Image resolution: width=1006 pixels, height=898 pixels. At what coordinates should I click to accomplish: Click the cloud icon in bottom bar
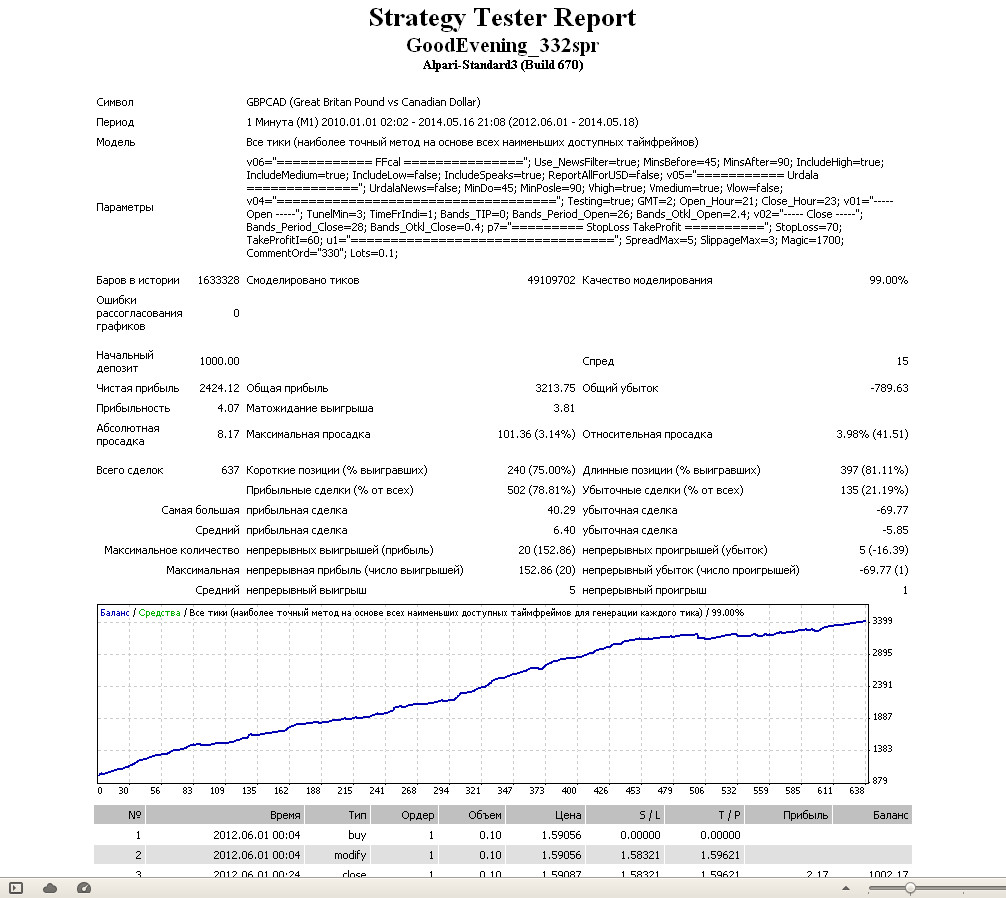(x=49, y=888)
